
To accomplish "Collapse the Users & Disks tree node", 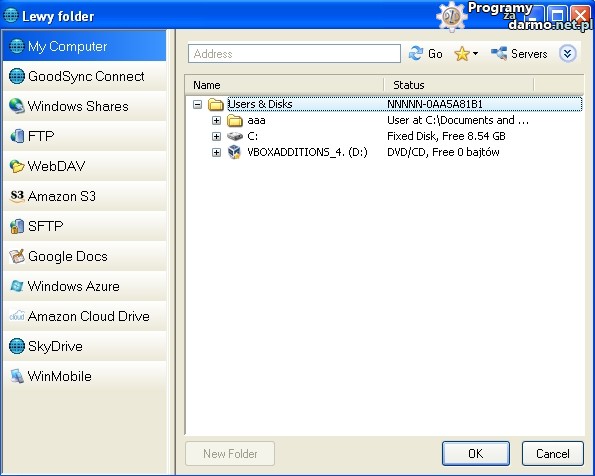I will (x=197, y=104).
